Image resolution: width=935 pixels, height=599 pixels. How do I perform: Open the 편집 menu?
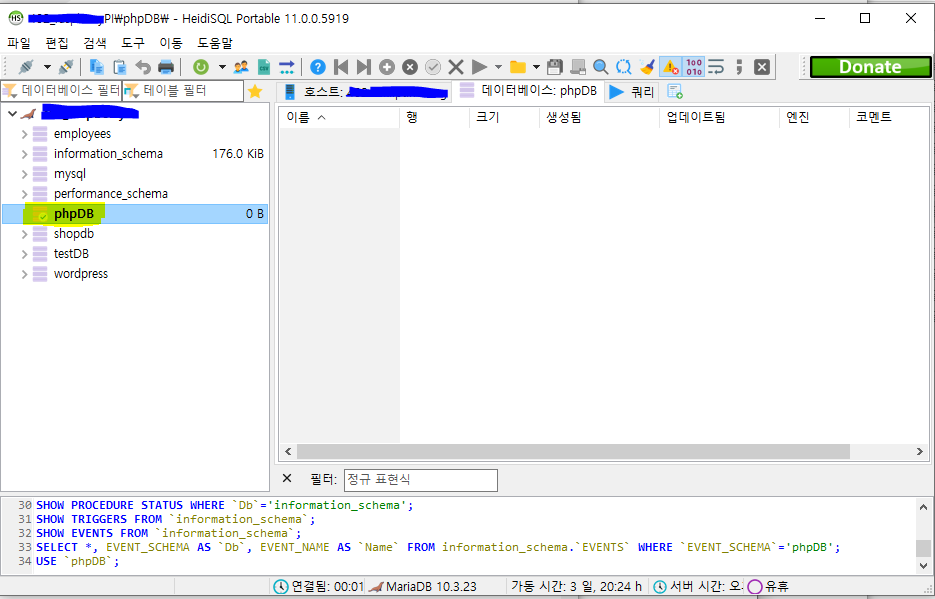tap(57, 43)
